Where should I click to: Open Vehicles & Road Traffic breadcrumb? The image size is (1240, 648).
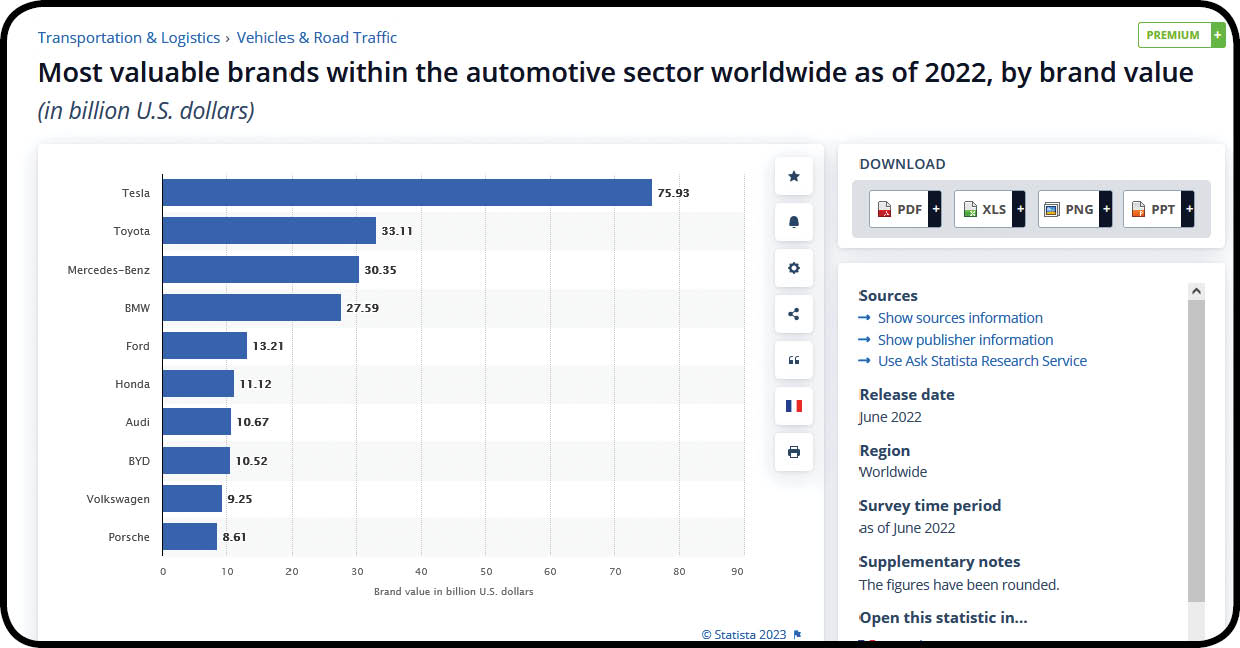pyautogui.click(x=317, y=38)
